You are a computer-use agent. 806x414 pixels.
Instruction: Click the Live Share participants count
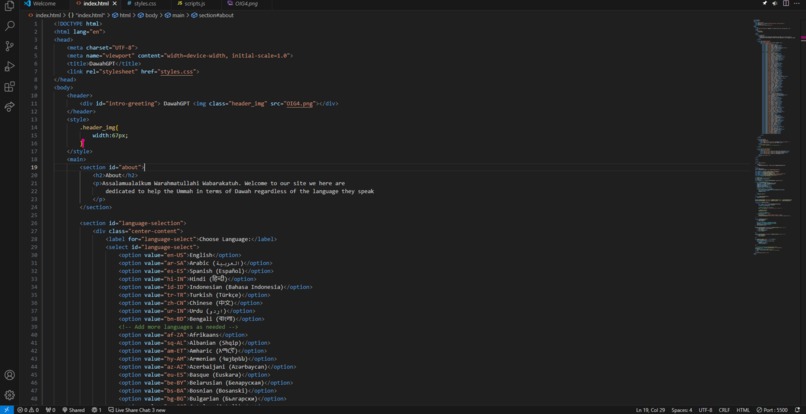(97, 410)
